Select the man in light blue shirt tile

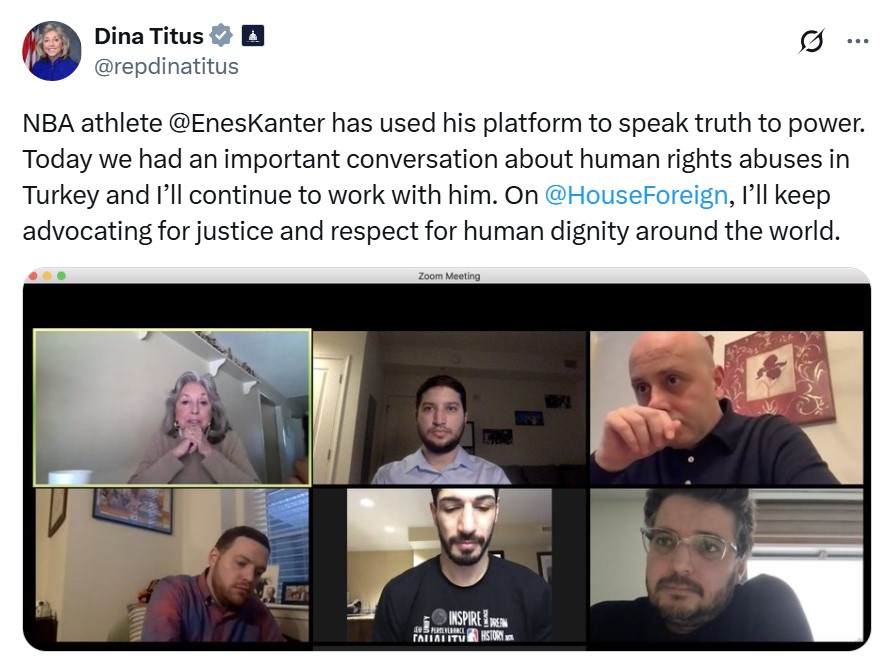[450, 407]
